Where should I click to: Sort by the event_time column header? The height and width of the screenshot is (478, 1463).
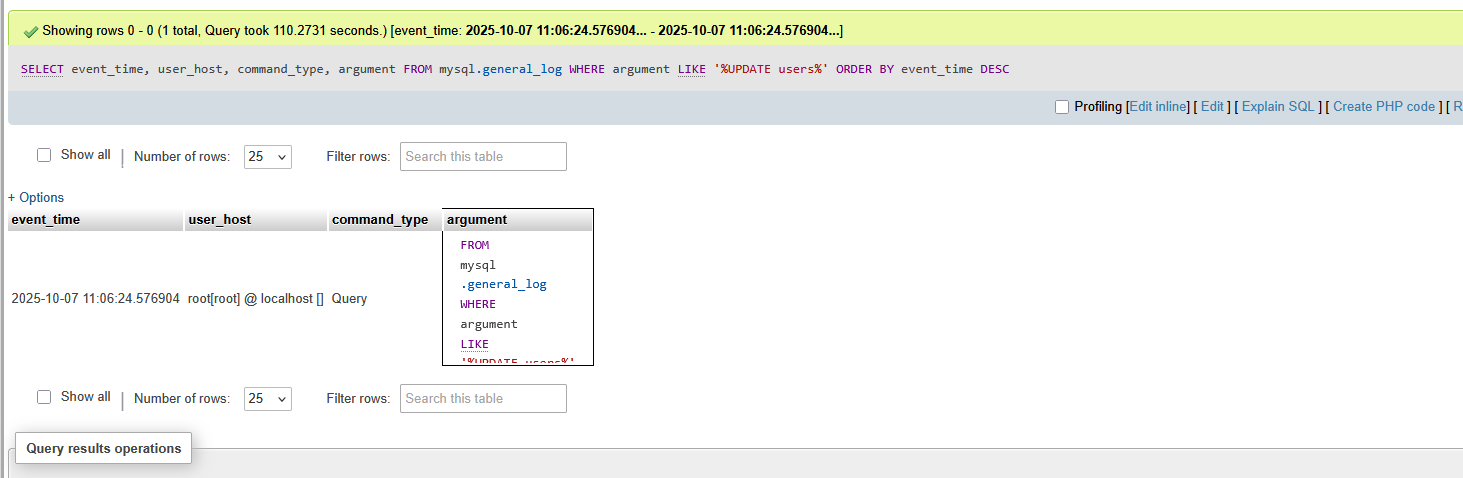(x=46, y=220)
